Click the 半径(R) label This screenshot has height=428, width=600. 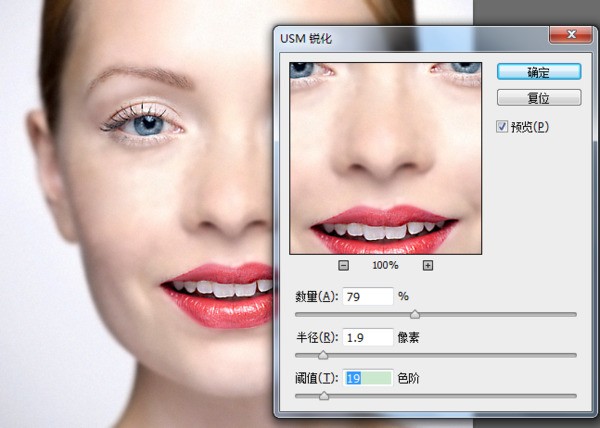click(316, 338)
